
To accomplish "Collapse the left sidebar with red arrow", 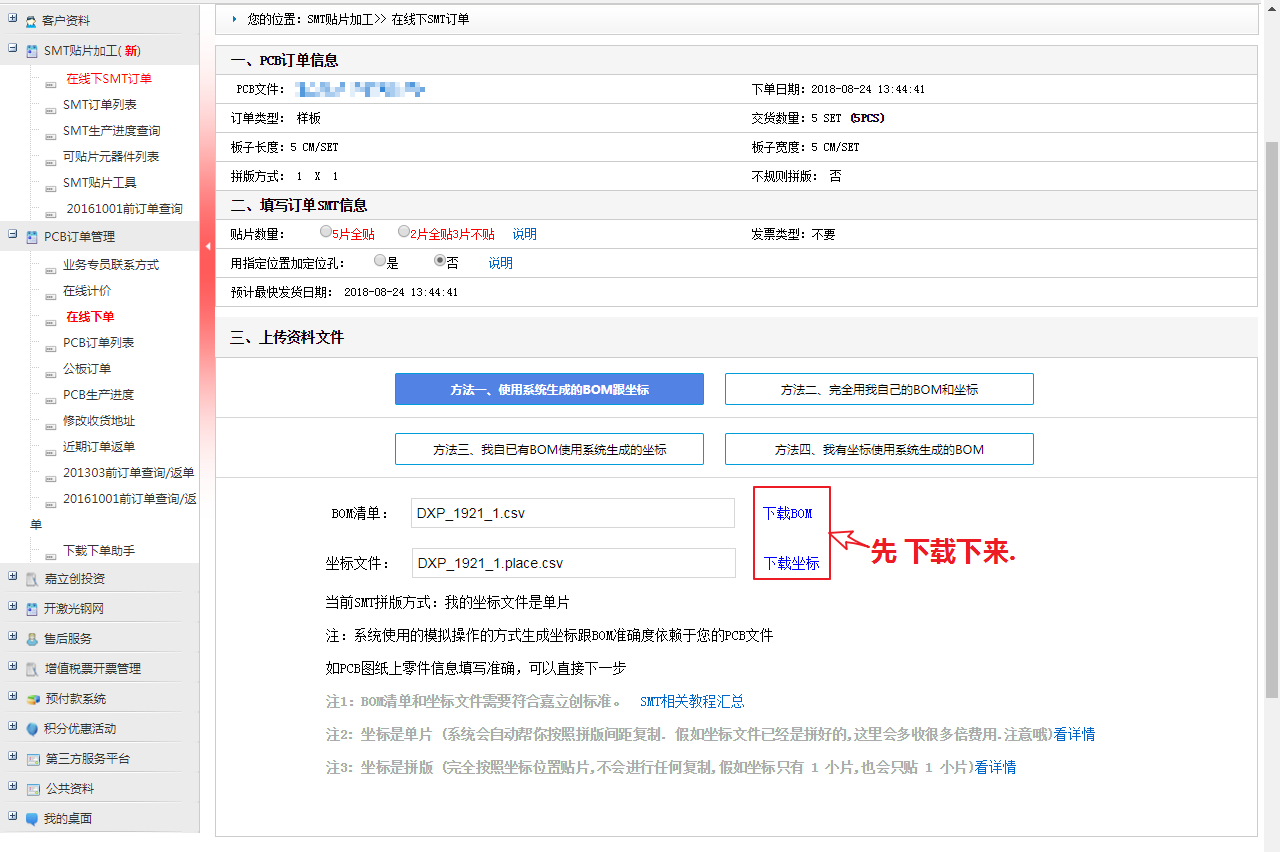I will (207, 246).
